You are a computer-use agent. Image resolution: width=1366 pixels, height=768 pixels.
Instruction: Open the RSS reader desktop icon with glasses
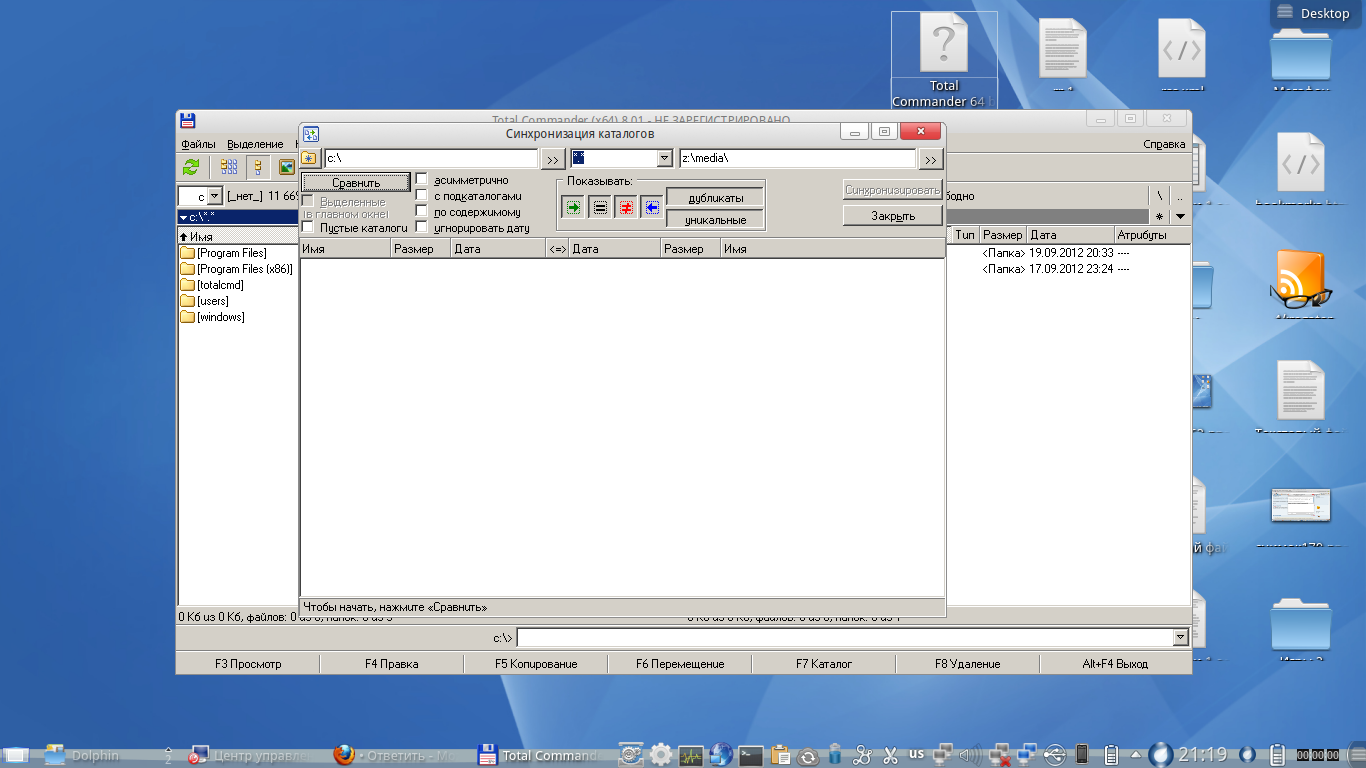pos(1301,279)
